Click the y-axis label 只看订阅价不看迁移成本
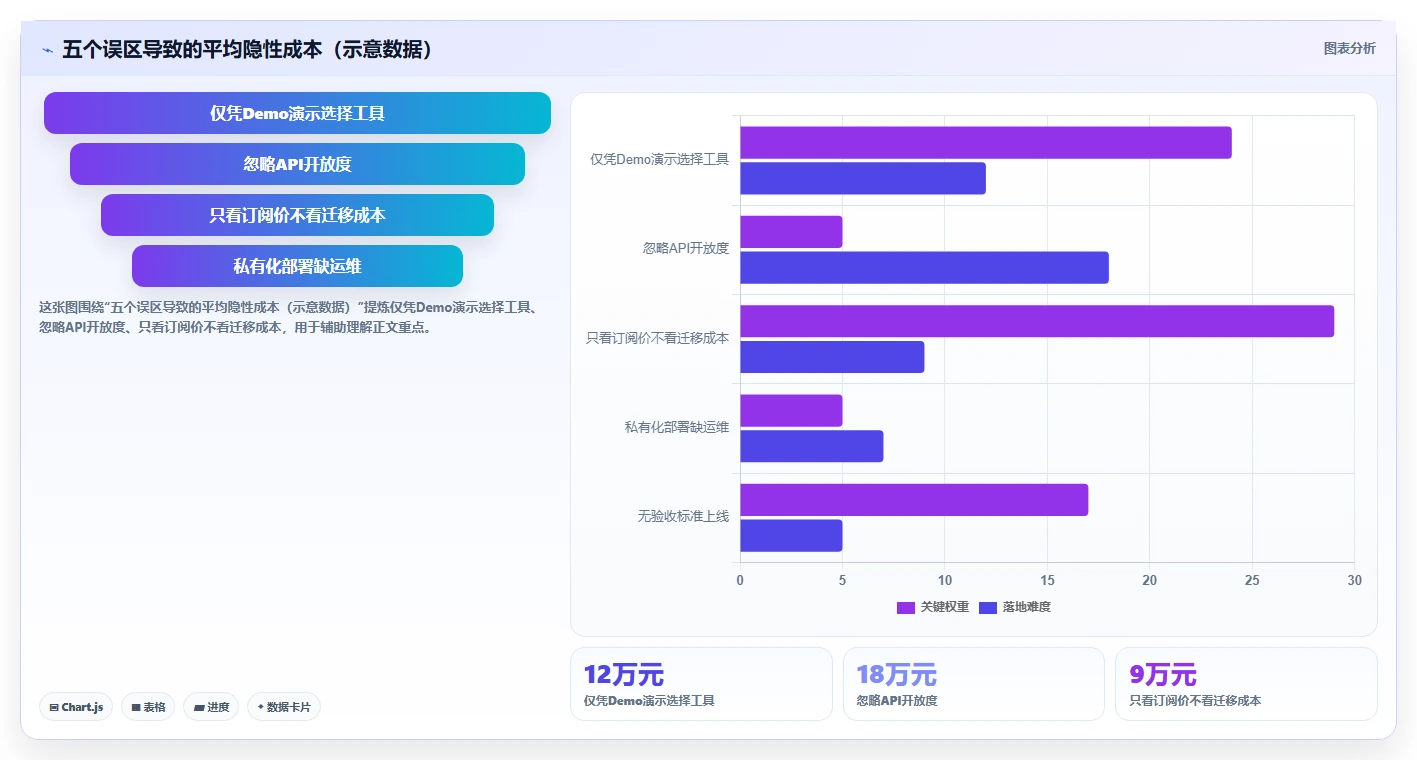Screen dimensions: 1417x760 click(657, 338)
